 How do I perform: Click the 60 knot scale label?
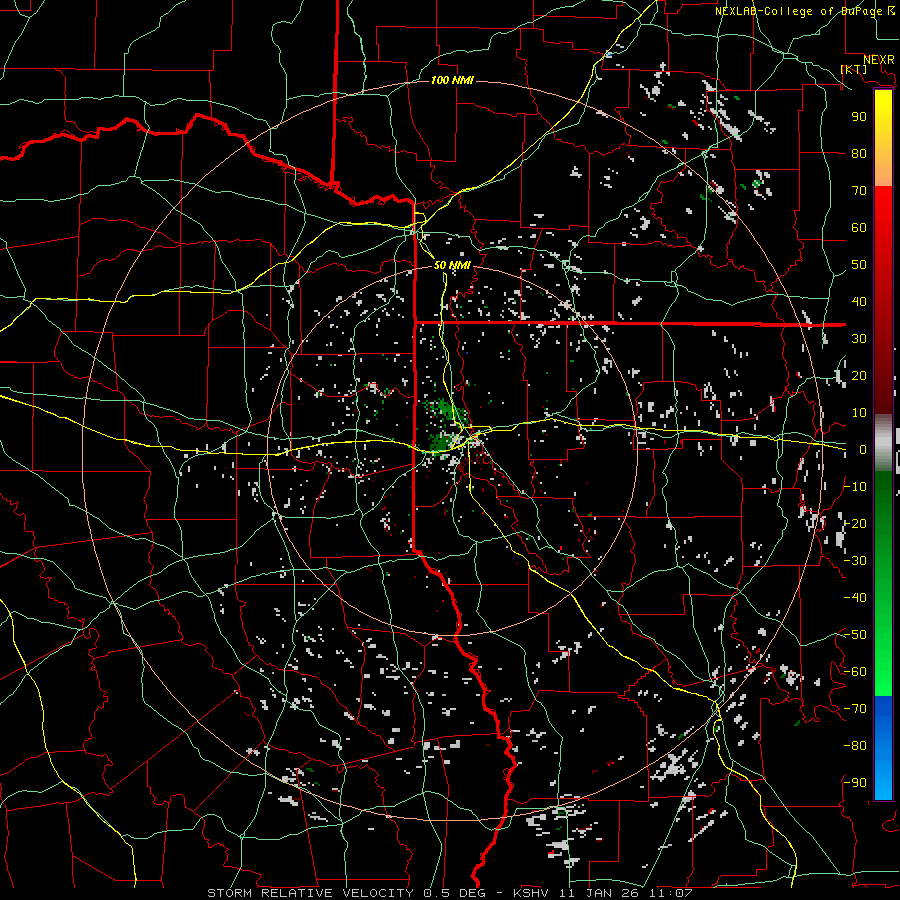tap(859, 227)
